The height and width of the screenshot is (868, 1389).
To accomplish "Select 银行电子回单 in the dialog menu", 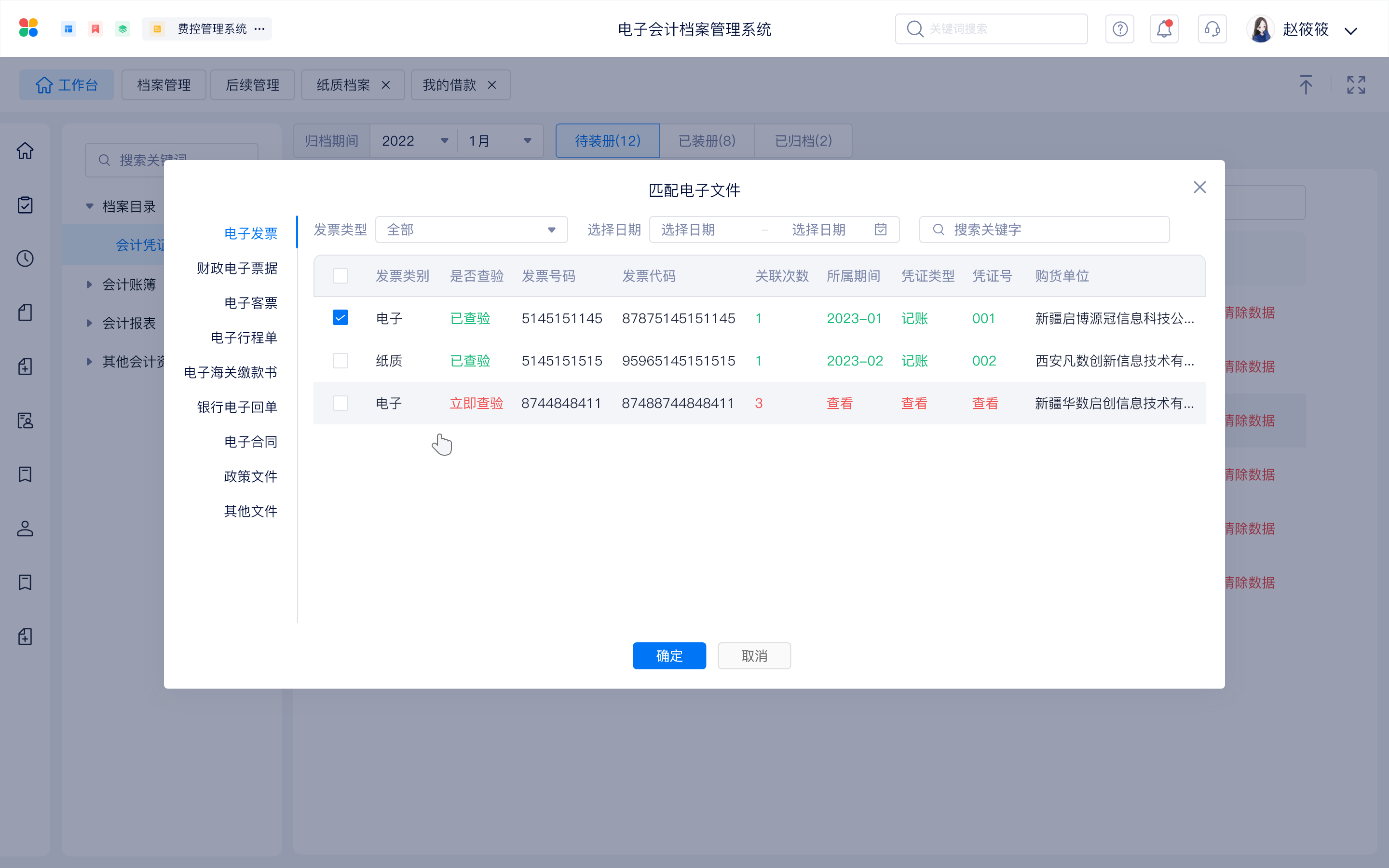I will click(x=237, y=407).
